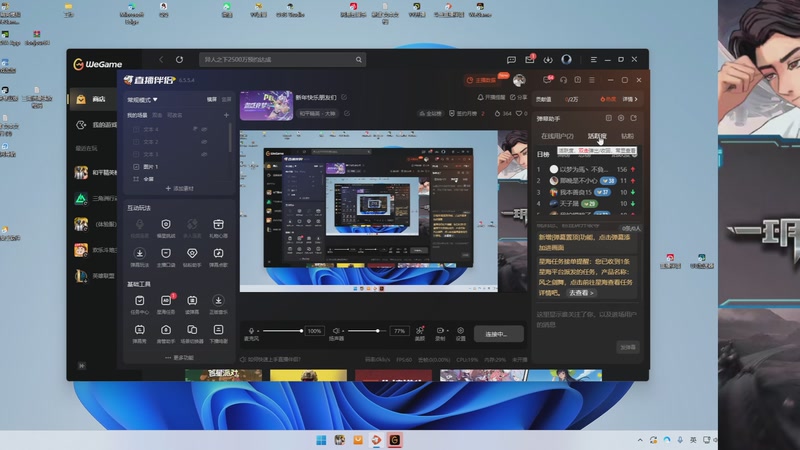Click the 开播提醒 button
800x450 pixels.
tap(491, 97)
